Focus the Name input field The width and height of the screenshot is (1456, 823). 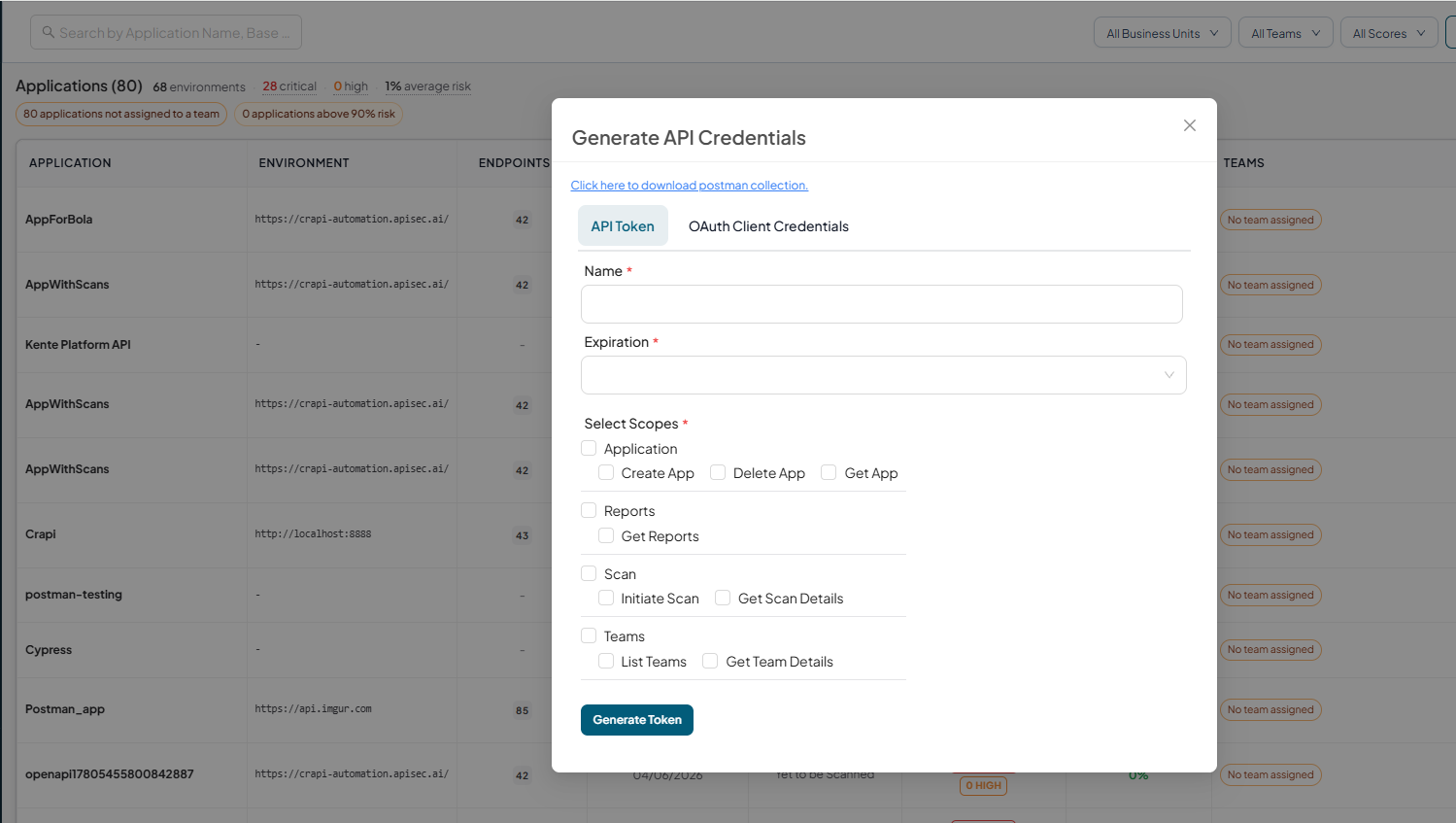[x=881, y=304]
